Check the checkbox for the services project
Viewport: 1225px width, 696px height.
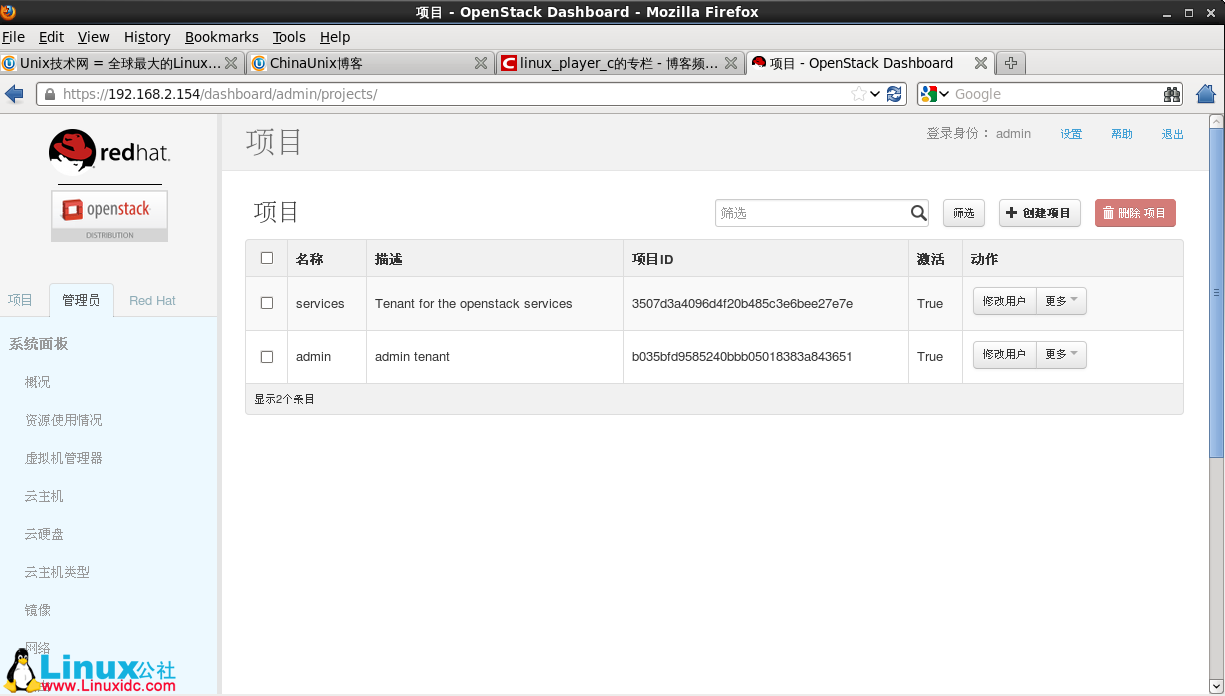coord(266,303)
